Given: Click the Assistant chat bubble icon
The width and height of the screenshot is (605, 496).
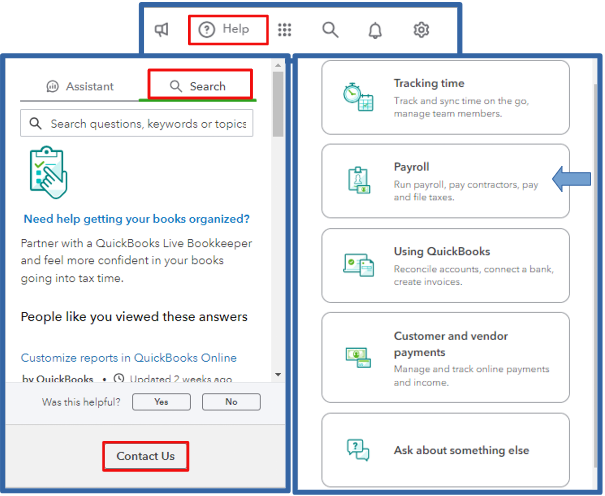Looking at the screenshot, I should pos(52,86).
